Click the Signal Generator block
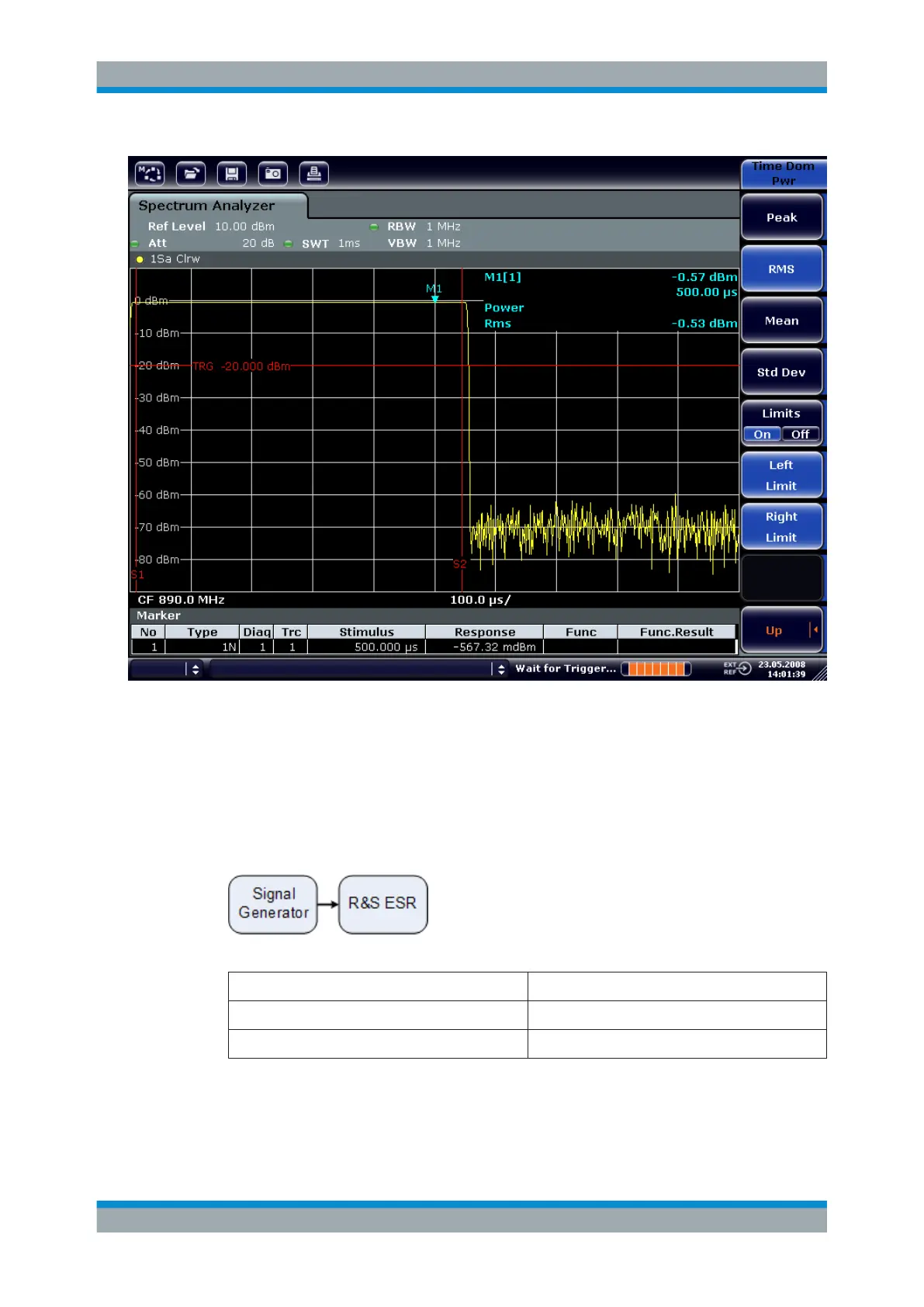This screenshot has height=1307, width=924. click(x=273, y=904)
